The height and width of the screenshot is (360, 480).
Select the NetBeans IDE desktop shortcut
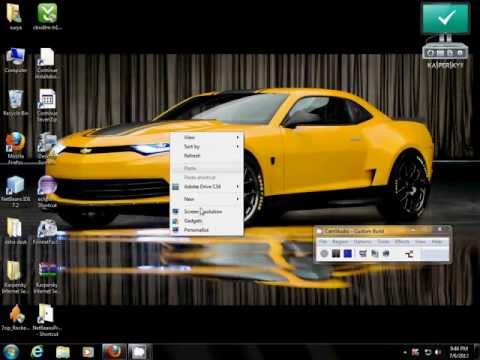pos(15,191)
